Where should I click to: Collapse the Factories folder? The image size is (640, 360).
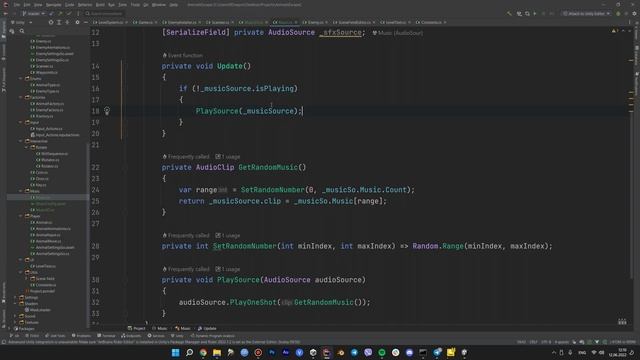point(21,97)
